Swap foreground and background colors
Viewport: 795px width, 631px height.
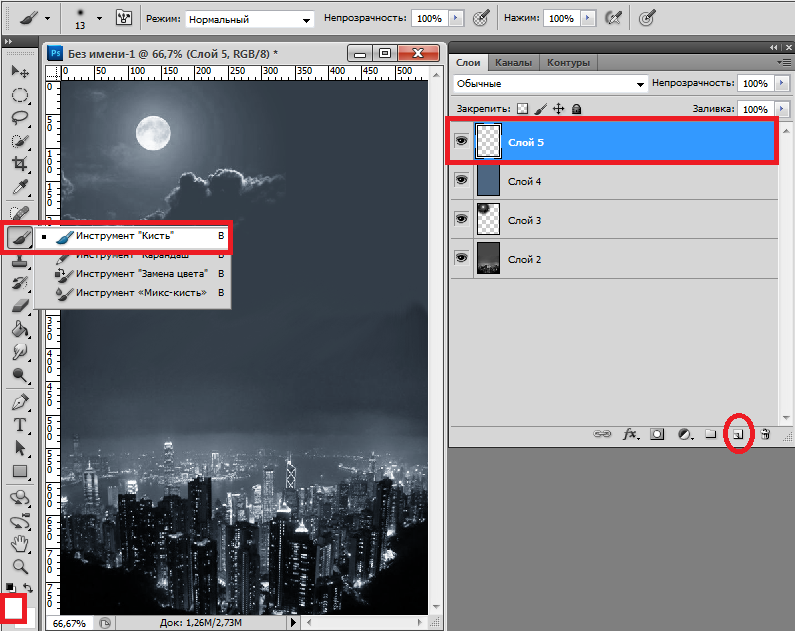(28, 588)
